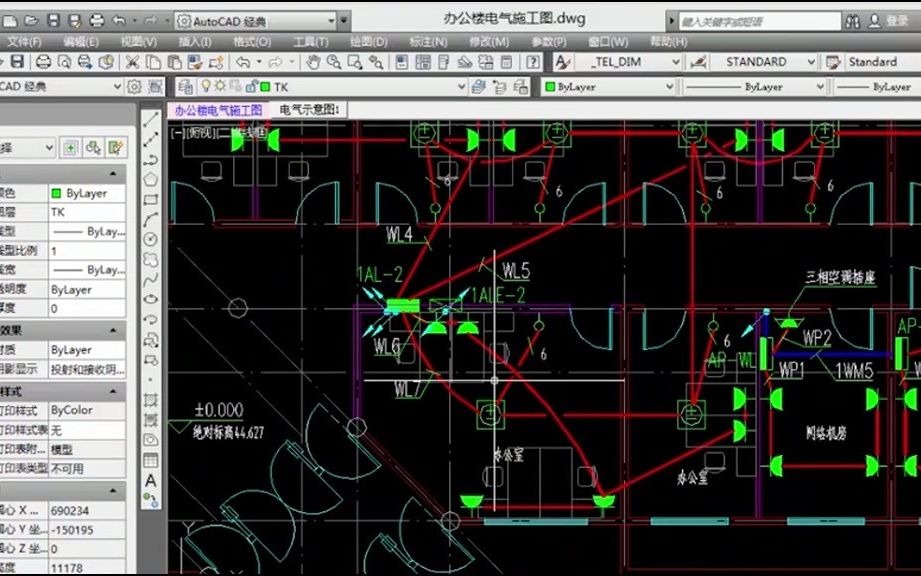Toggle the layer on/off lightbulb for TK

(206, 86)
